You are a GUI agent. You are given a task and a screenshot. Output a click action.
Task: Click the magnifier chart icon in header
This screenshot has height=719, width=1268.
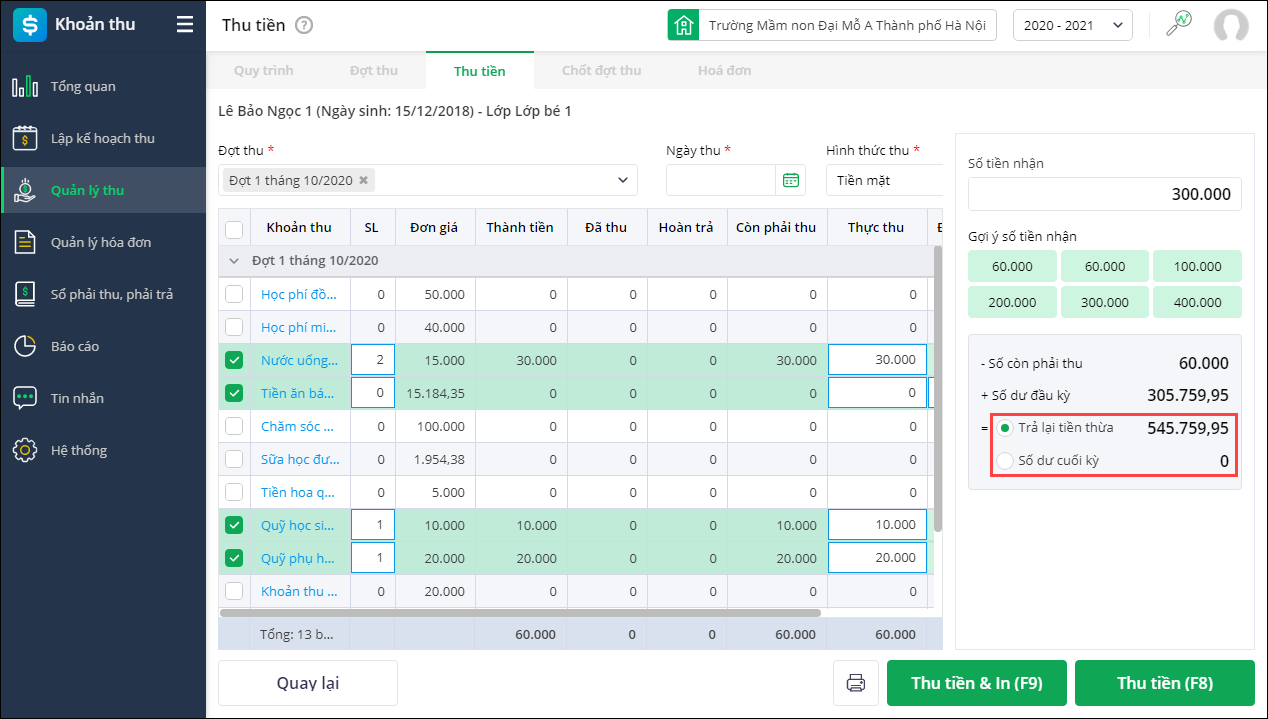tap(1179, 25)
